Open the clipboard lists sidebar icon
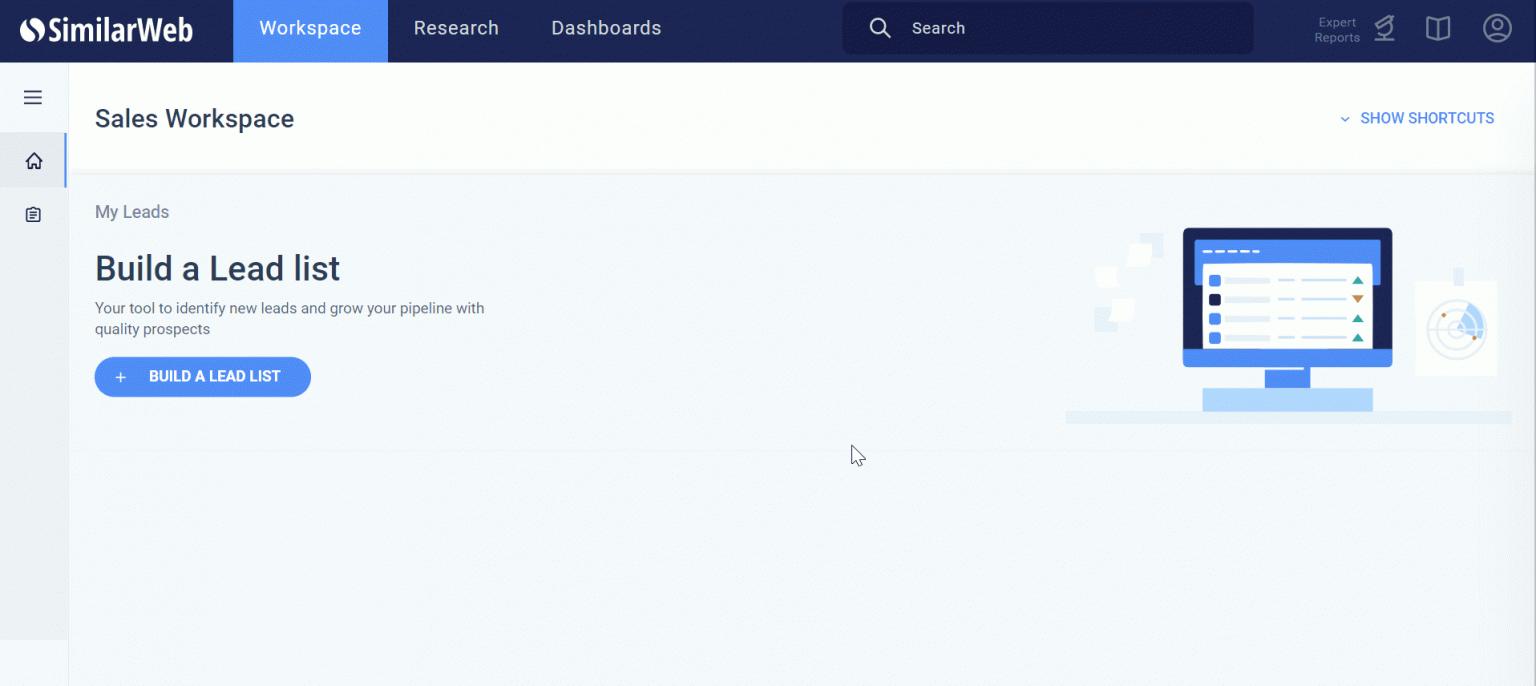The image size is (1536, 686). tap(34, 214)
